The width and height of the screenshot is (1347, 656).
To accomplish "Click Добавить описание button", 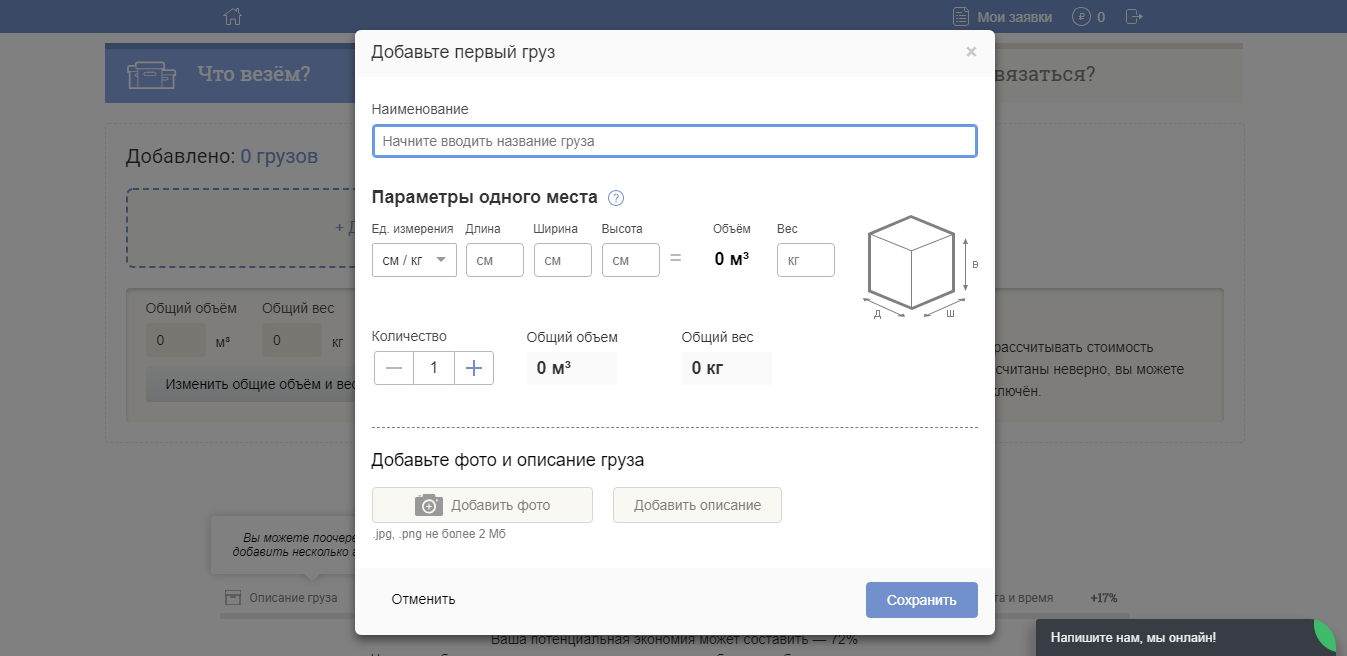I will pos(697,505).
